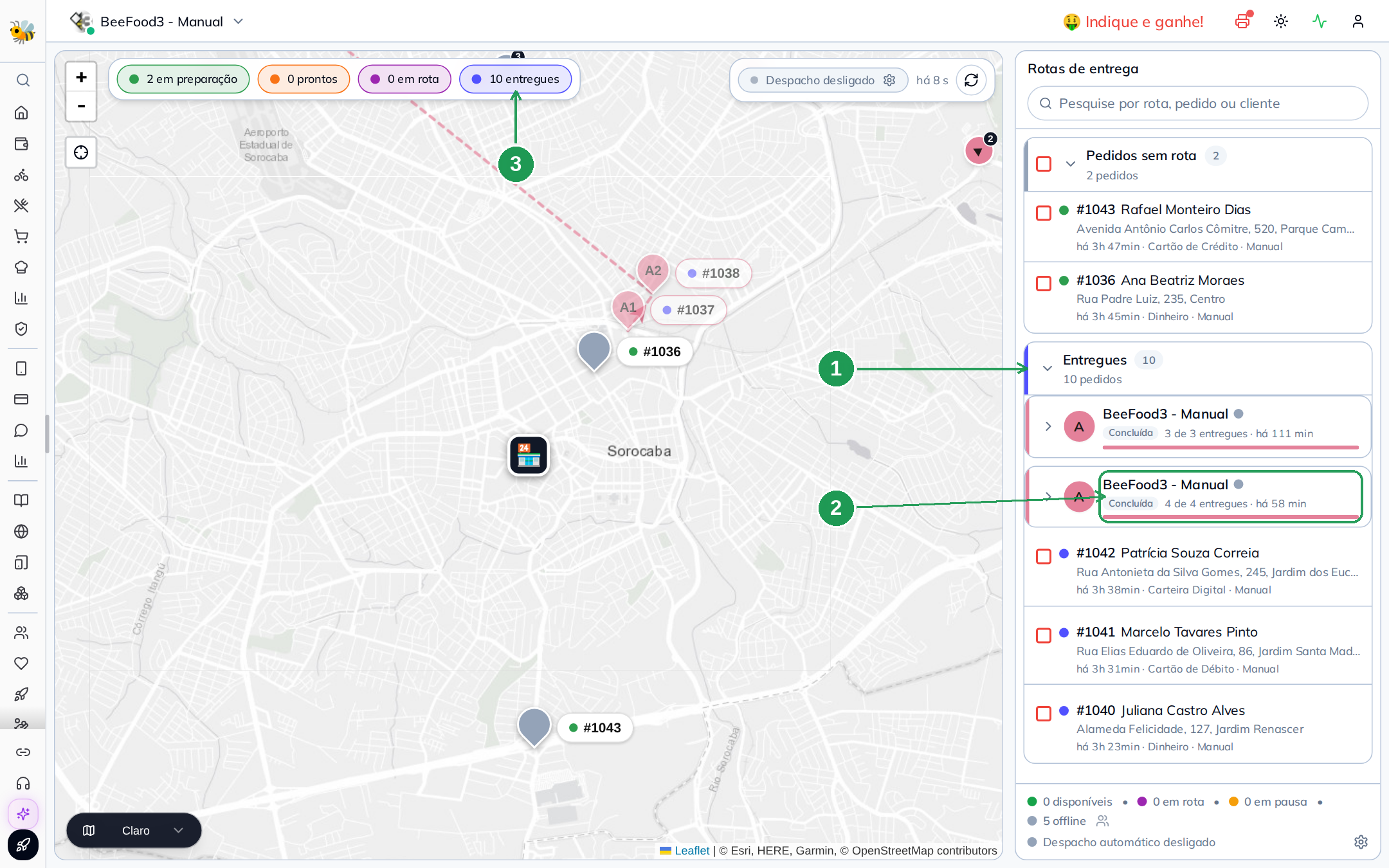Zoom in on the map

click(x=81, y=77)
